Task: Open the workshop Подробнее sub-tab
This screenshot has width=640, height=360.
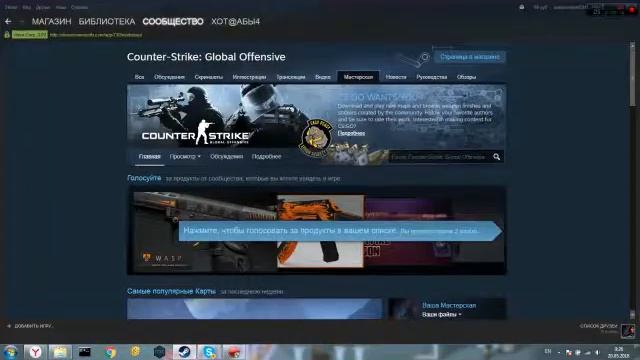Action: [x=266, y=156]
